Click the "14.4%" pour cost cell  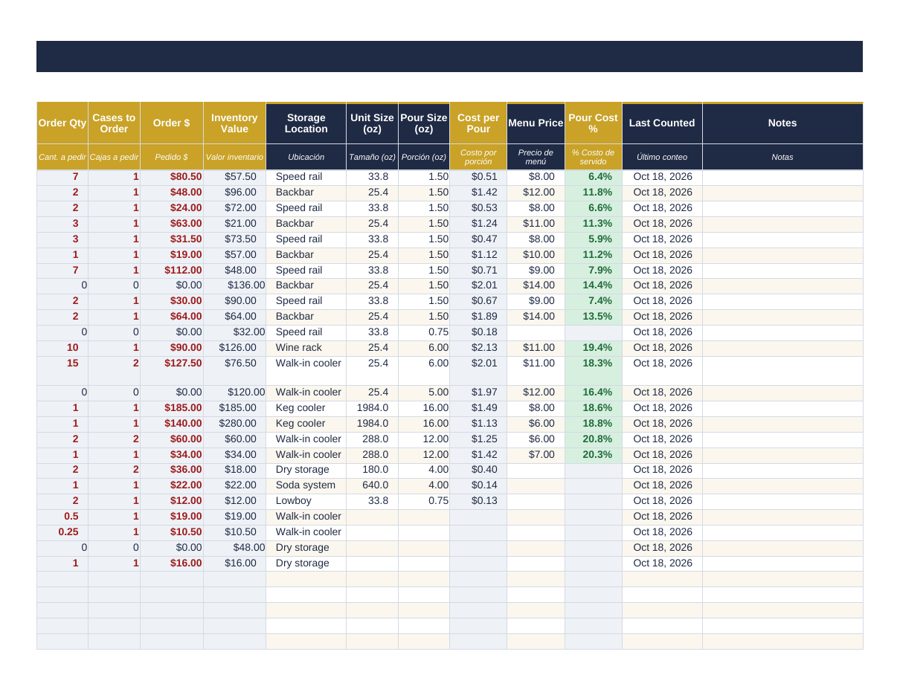coord(593,285)
